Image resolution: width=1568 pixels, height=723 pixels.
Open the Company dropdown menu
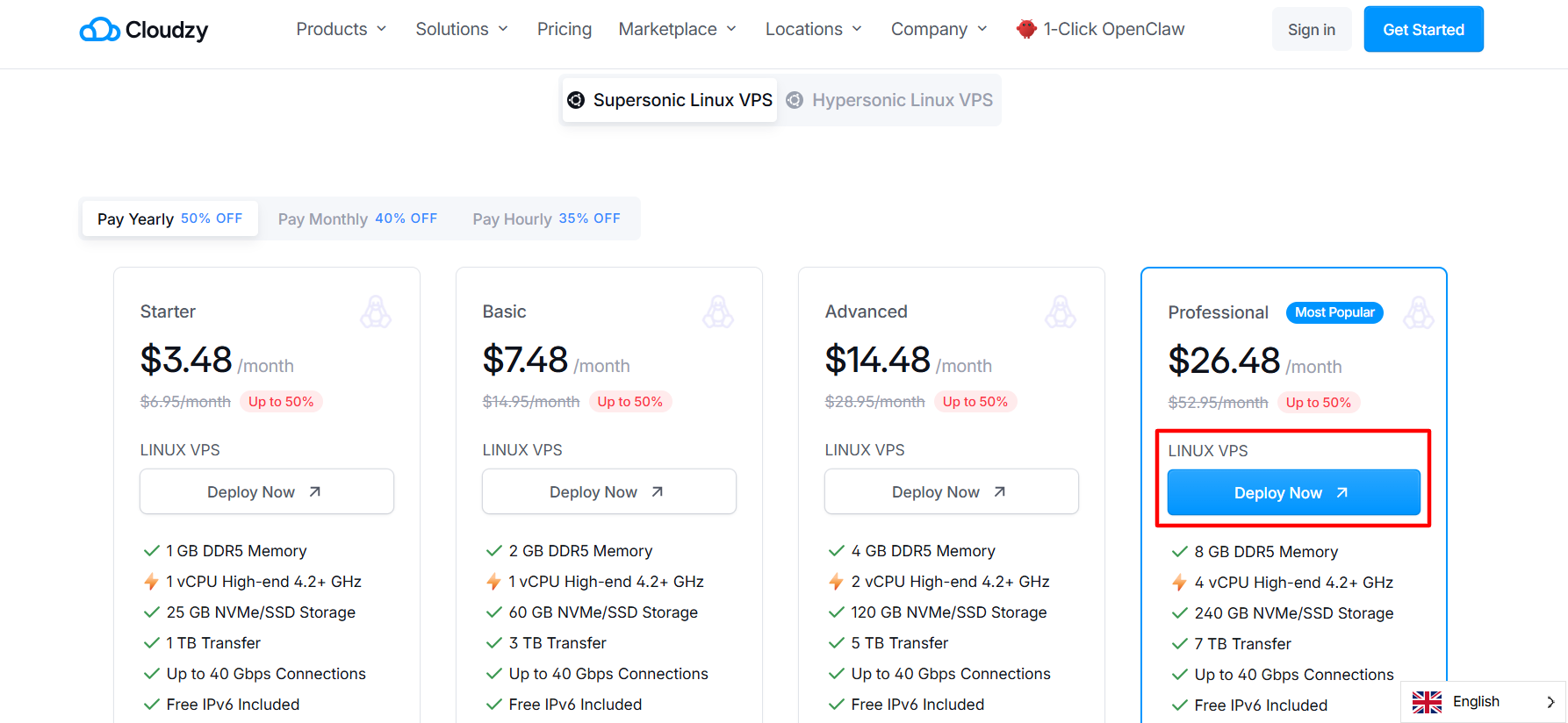point(939,29)
